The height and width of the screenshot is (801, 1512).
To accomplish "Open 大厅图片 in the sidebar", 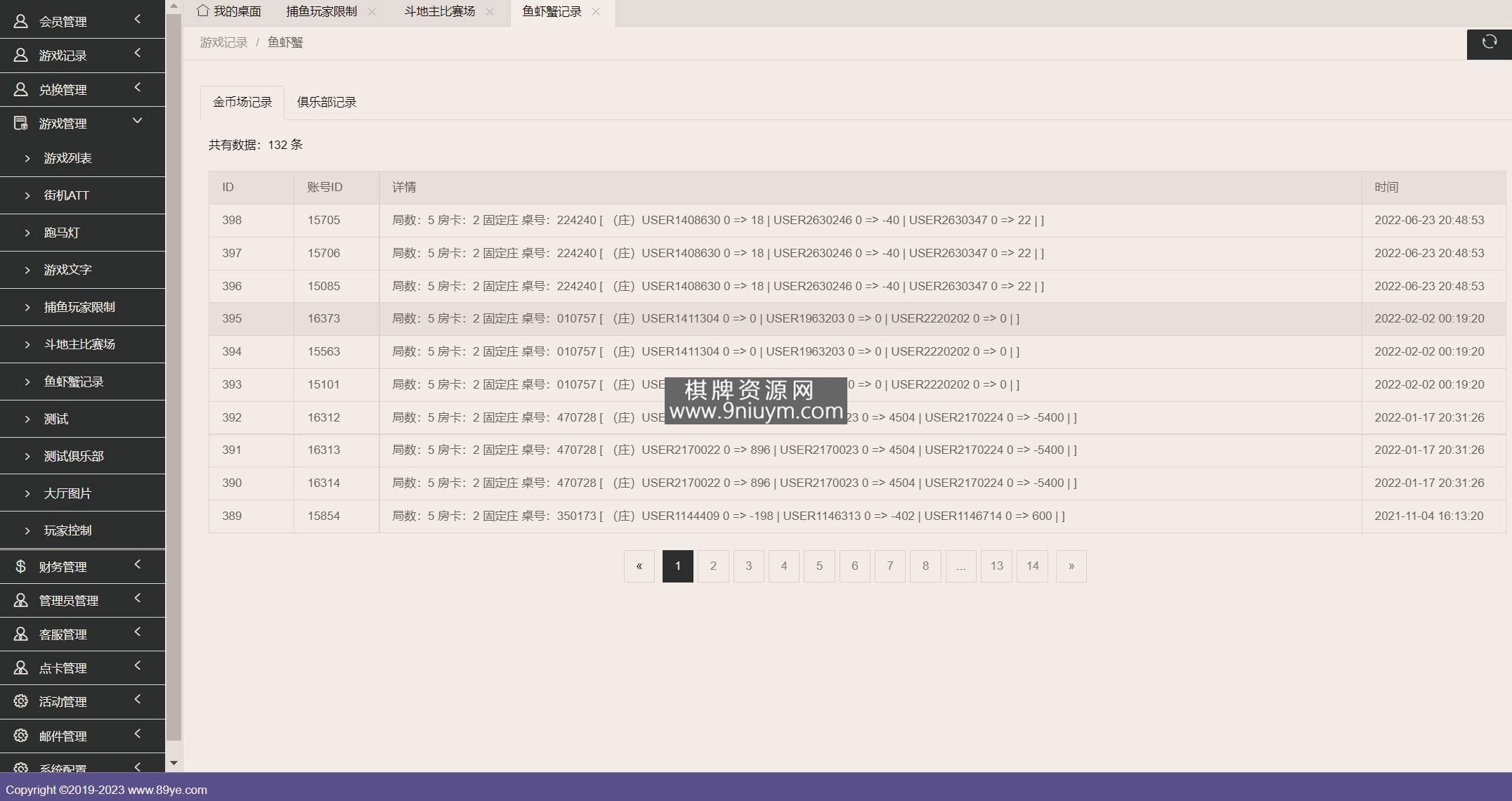I will 82,493.
